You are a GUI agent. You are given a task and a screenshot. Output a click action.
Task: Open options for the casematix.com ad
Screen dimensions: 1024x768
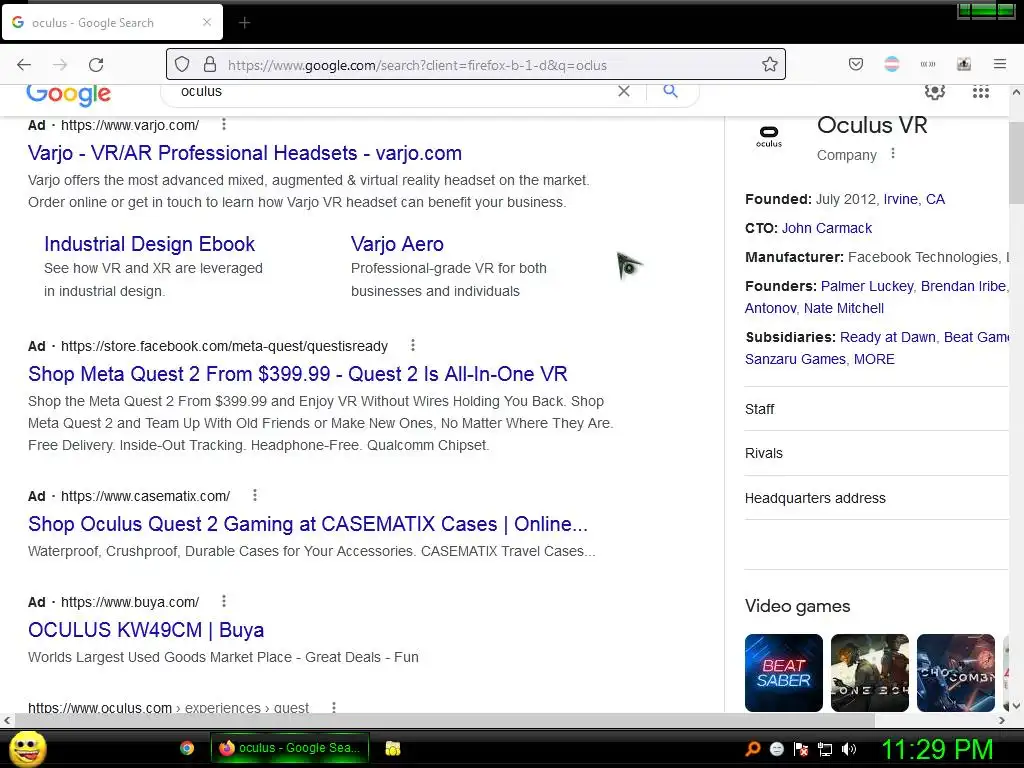coord(255,495)
